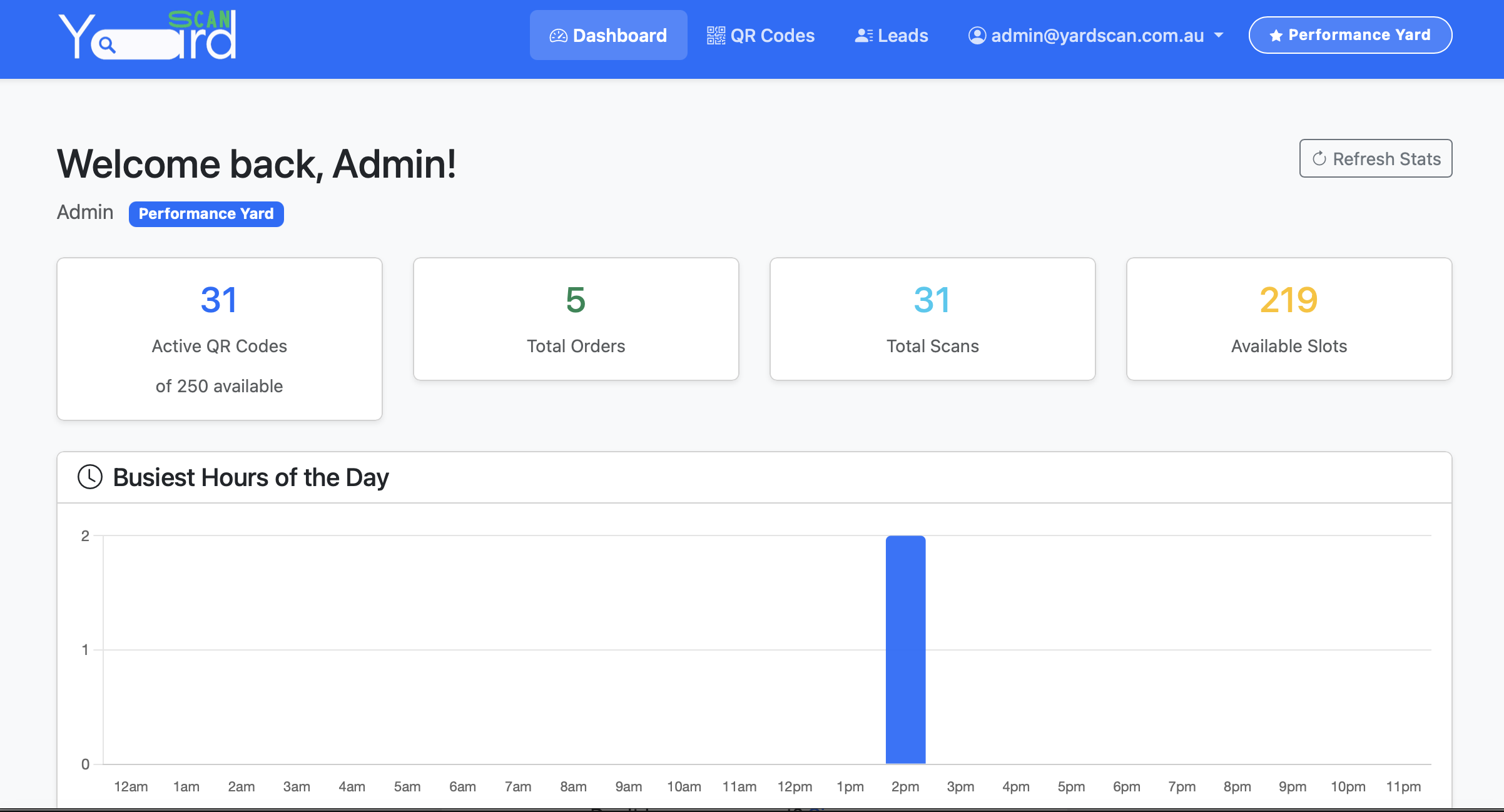The width and height of the screenshot is (1504, 812).
Task: Click the Performance Yard badge under the welcome heading
Action: (x=206, y=214)
